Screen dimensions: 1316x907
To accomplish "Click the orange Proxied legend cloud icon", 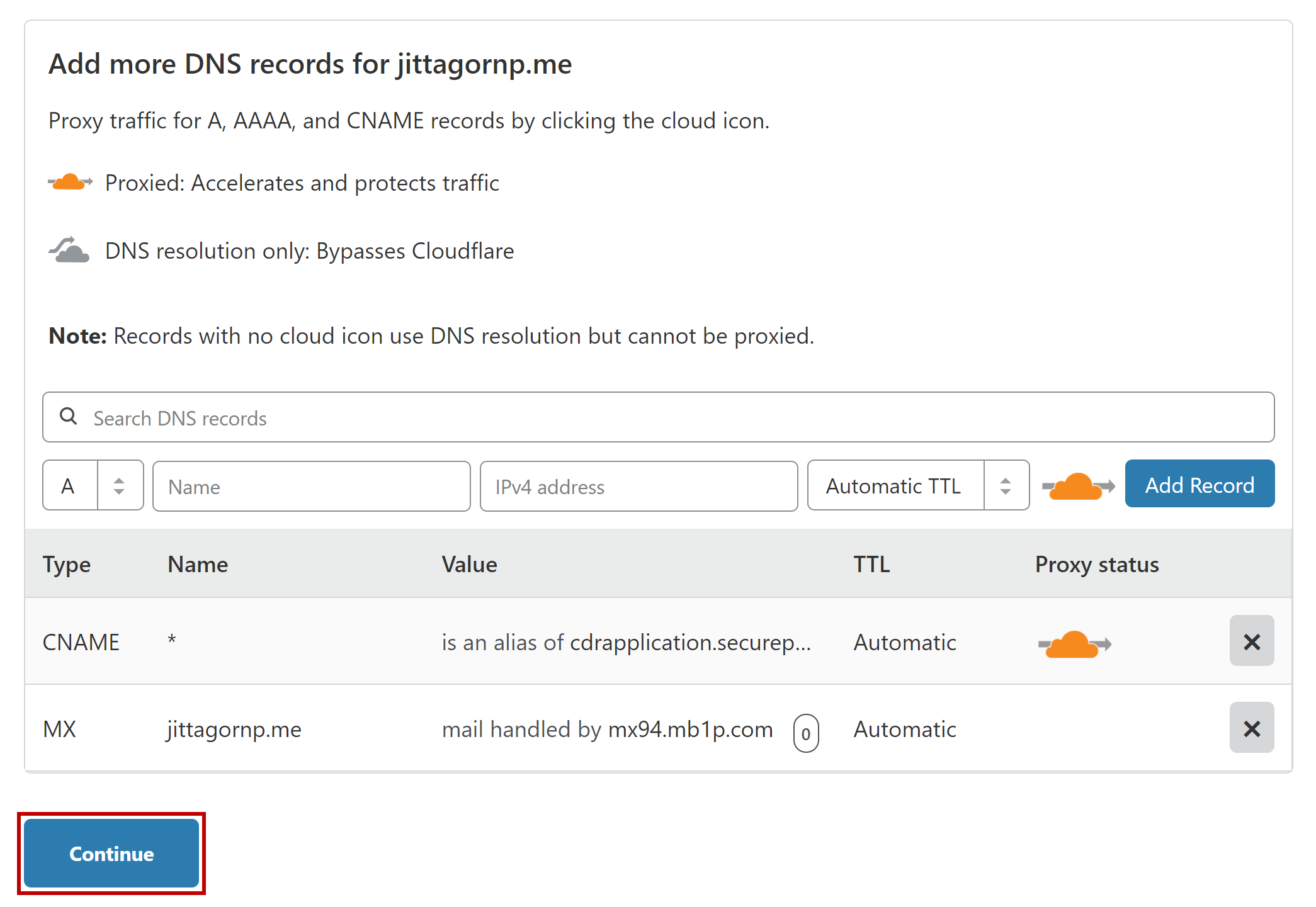I will click(71, 183).
